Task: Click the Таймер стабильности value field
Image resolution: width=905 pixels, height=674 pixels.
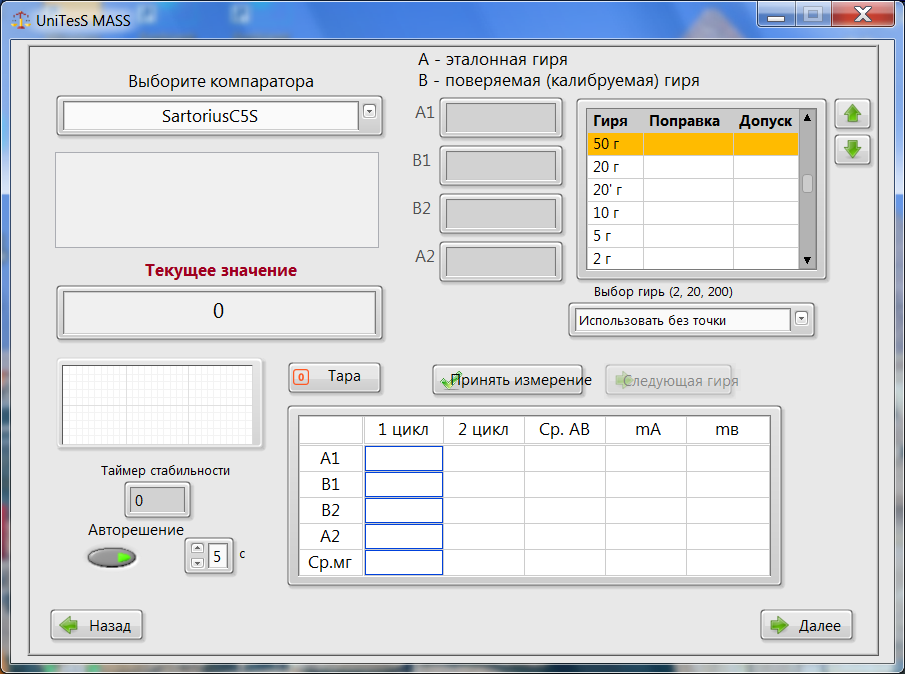Action: (157, 500)
